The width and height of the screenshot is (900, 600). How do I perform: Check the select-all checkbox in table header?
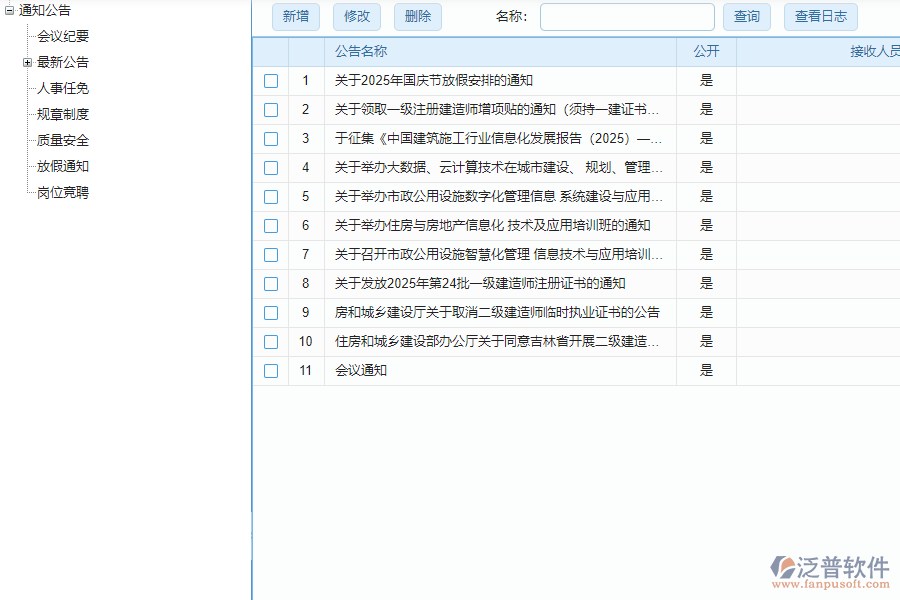pos(270,51)
